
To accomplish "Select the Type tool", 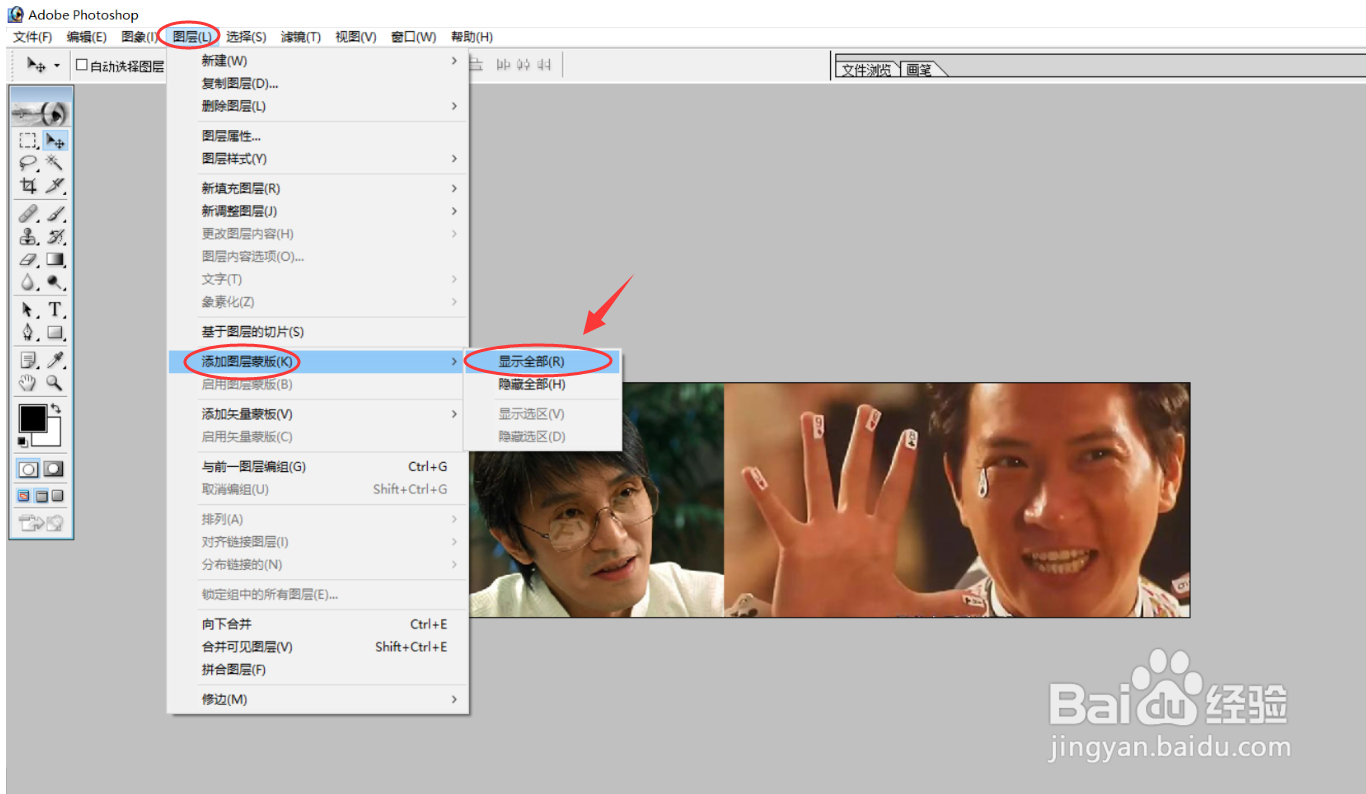I will (56, 310).
